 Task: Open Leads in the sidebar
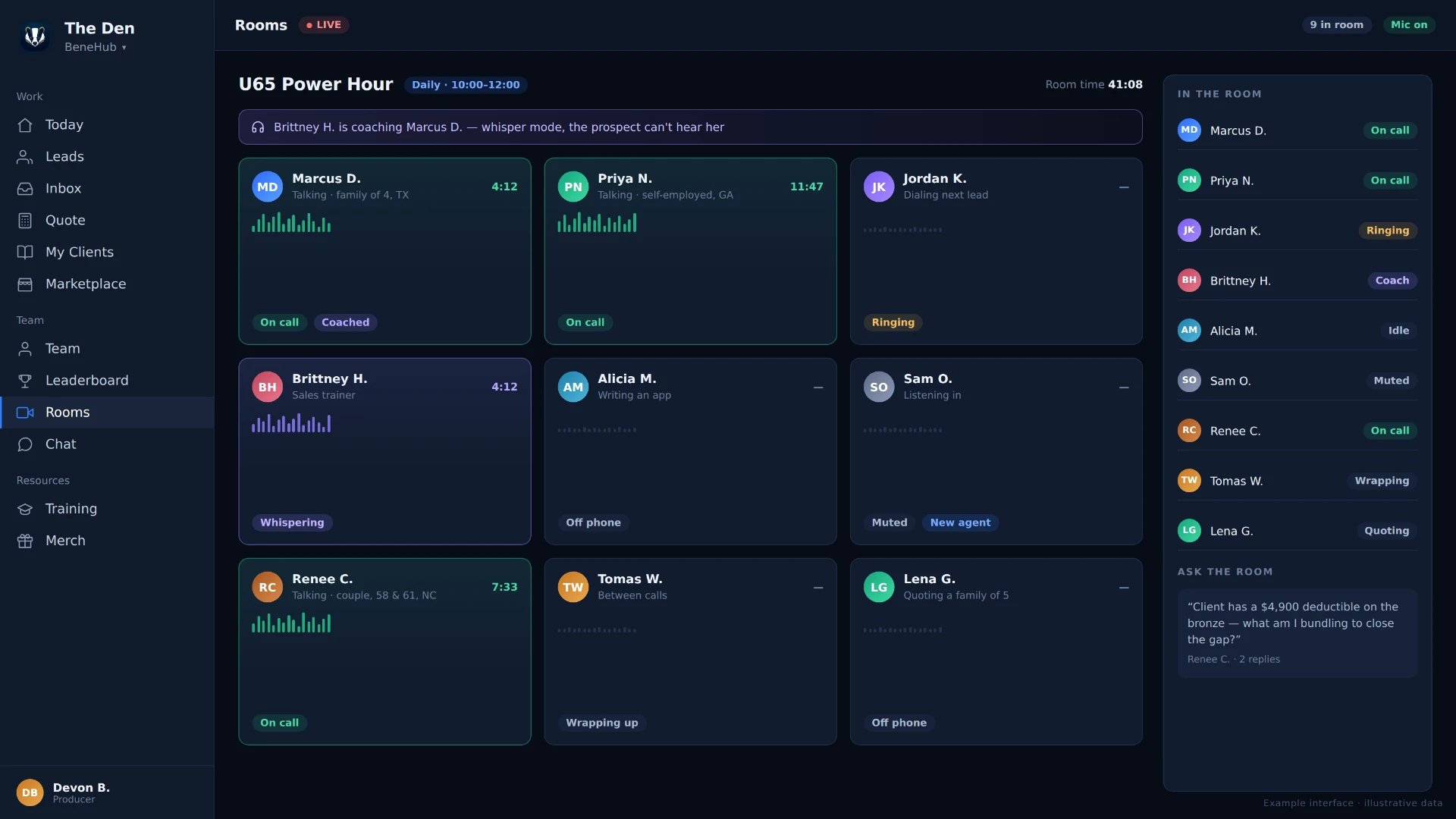pos(107,157)
